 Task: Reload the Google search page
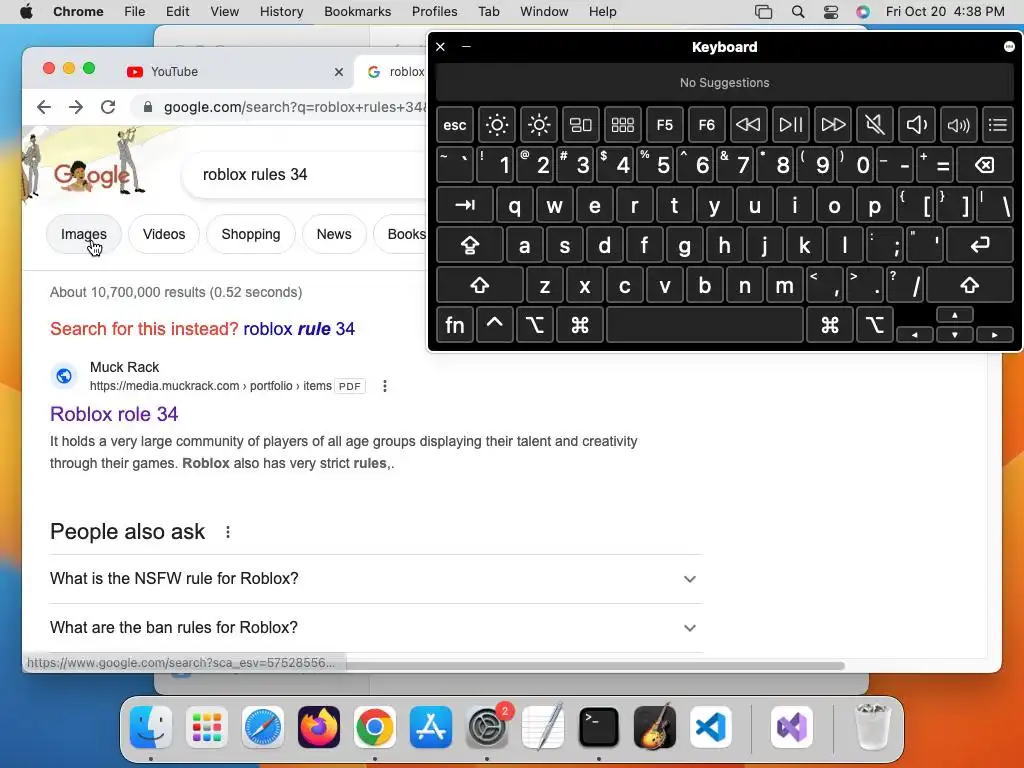tap(108, 107)
